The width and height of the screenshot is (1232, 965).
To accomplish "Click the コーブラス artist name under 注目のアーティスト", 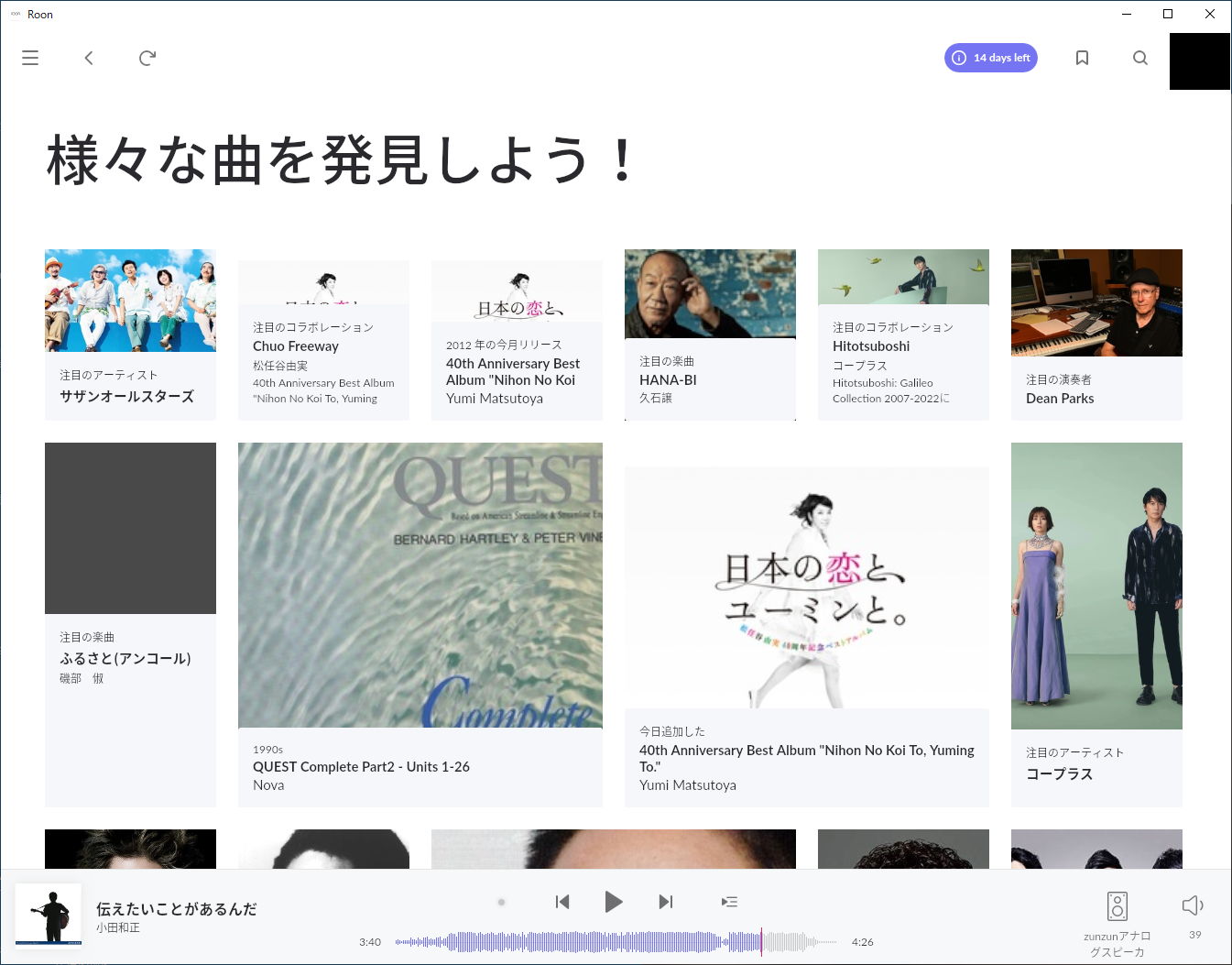I will [x=1060, y=773].
